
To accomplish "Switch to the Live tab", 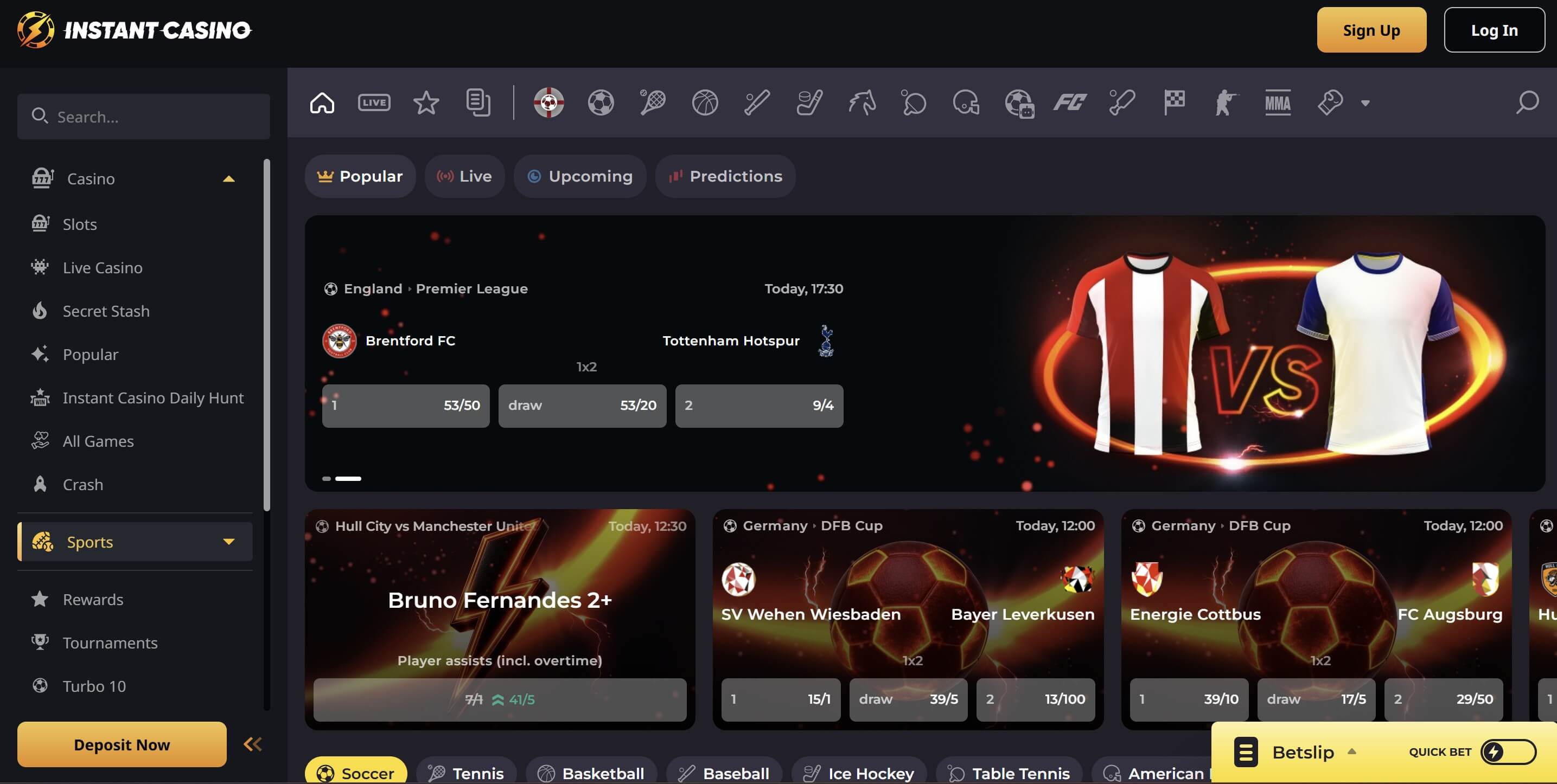I will click(x=464, y=176).
